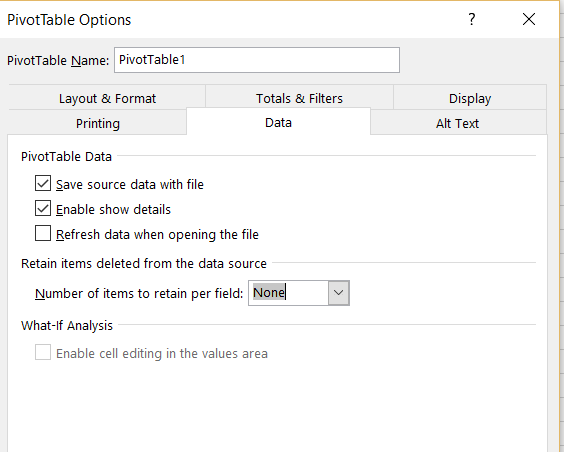The height and width of the screenshot is (452, 564).
Task: Switch to the Totals & Filters tab
Action: click(x=299, y=98)
